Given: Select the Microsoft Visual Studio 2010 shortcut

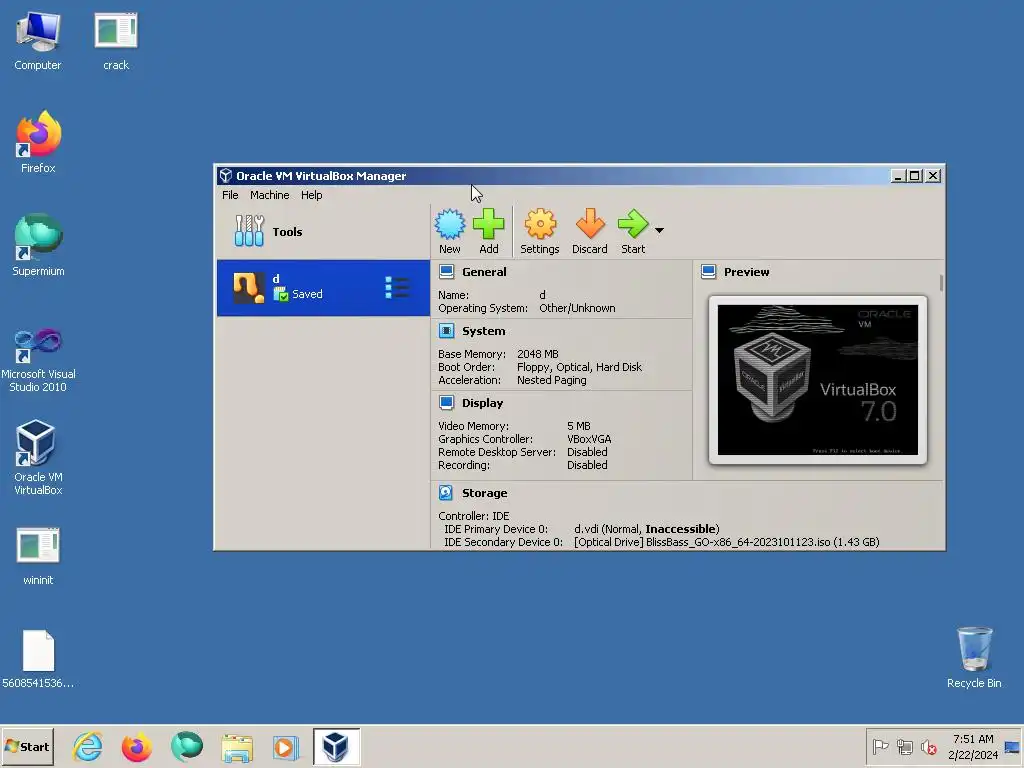Looking at the screenshot, I should tap(38, 360).
